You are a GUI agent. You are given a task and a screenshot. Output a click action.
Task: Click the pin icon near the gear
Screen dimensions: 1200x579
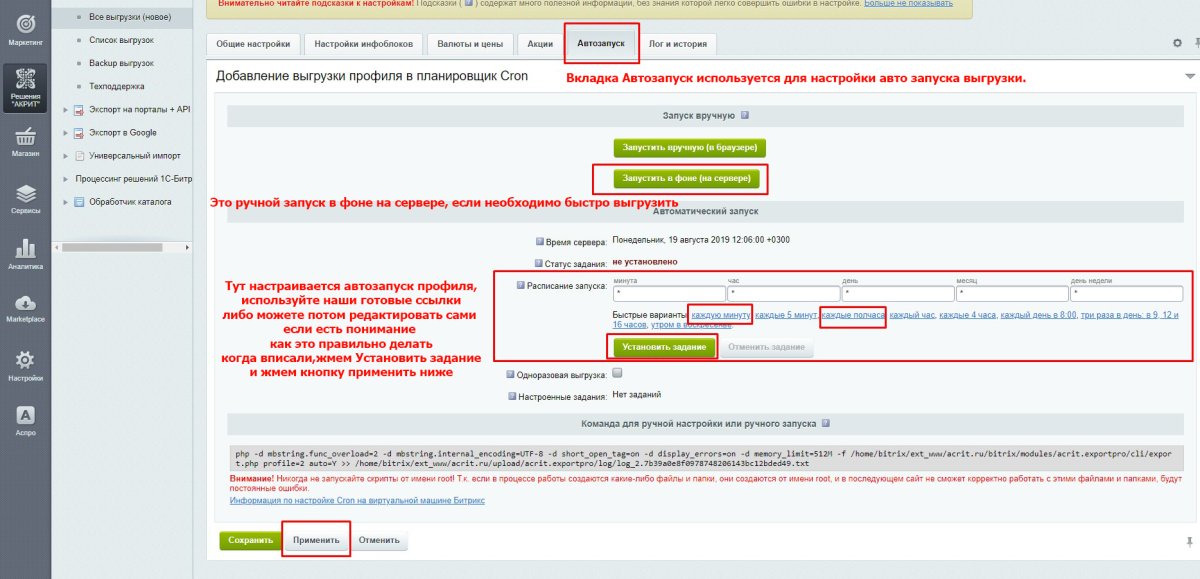[x=1195, y=43]
